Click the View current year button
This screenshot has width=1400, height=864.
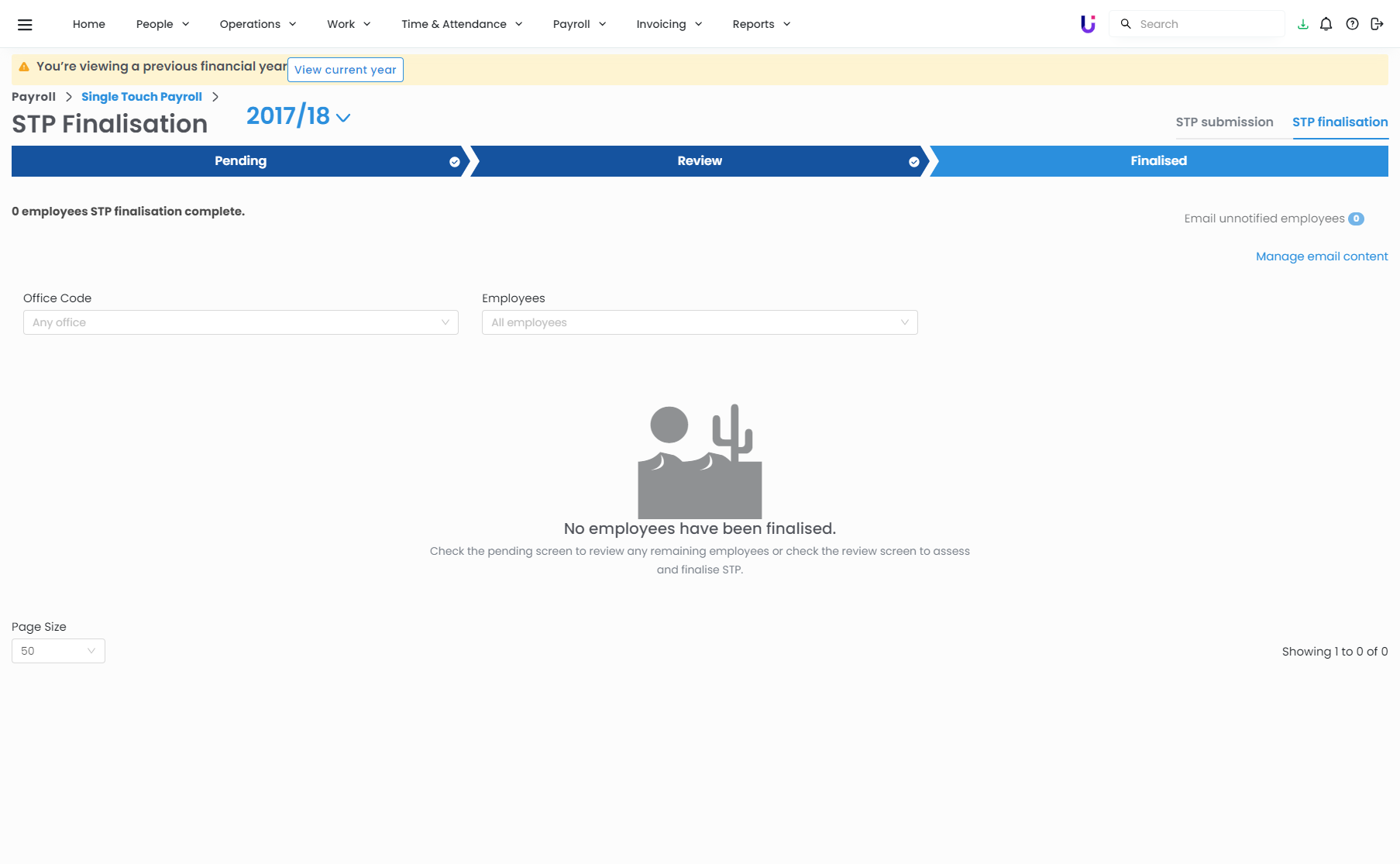345,70
